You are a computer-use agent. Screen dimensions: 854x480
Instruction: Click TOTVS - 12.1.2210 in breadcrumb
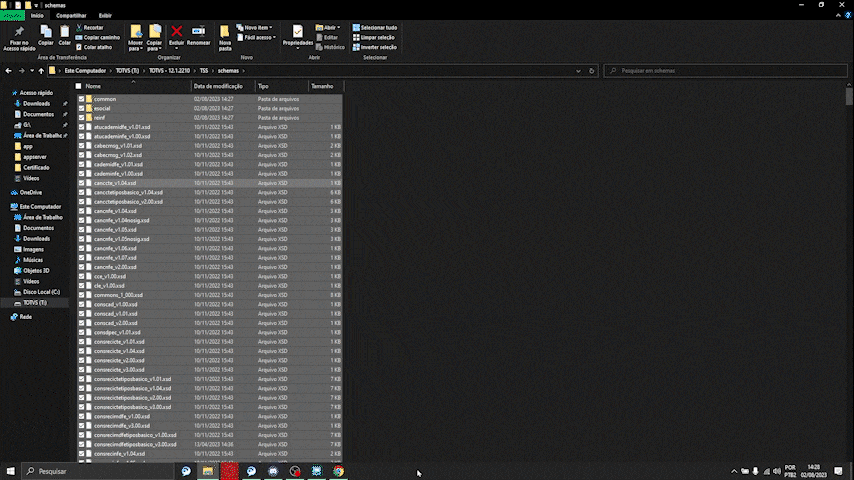(169, 71)
